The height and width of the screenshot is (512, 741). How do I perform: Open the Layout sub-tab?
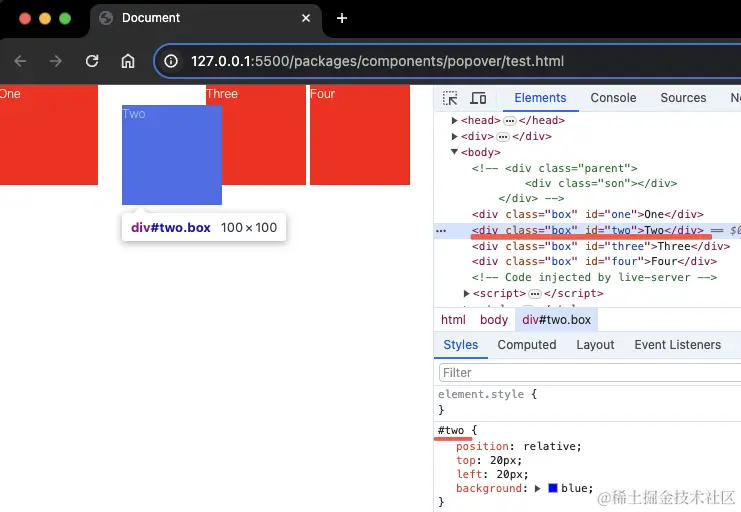coord(595,345)
